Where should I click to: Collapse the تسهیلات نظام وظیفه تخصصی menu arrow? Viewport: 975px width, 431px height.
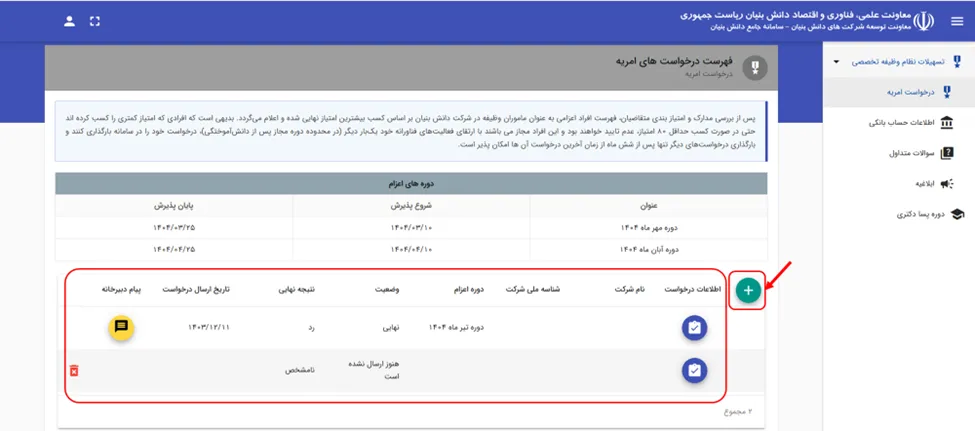(x=836, y=62)
